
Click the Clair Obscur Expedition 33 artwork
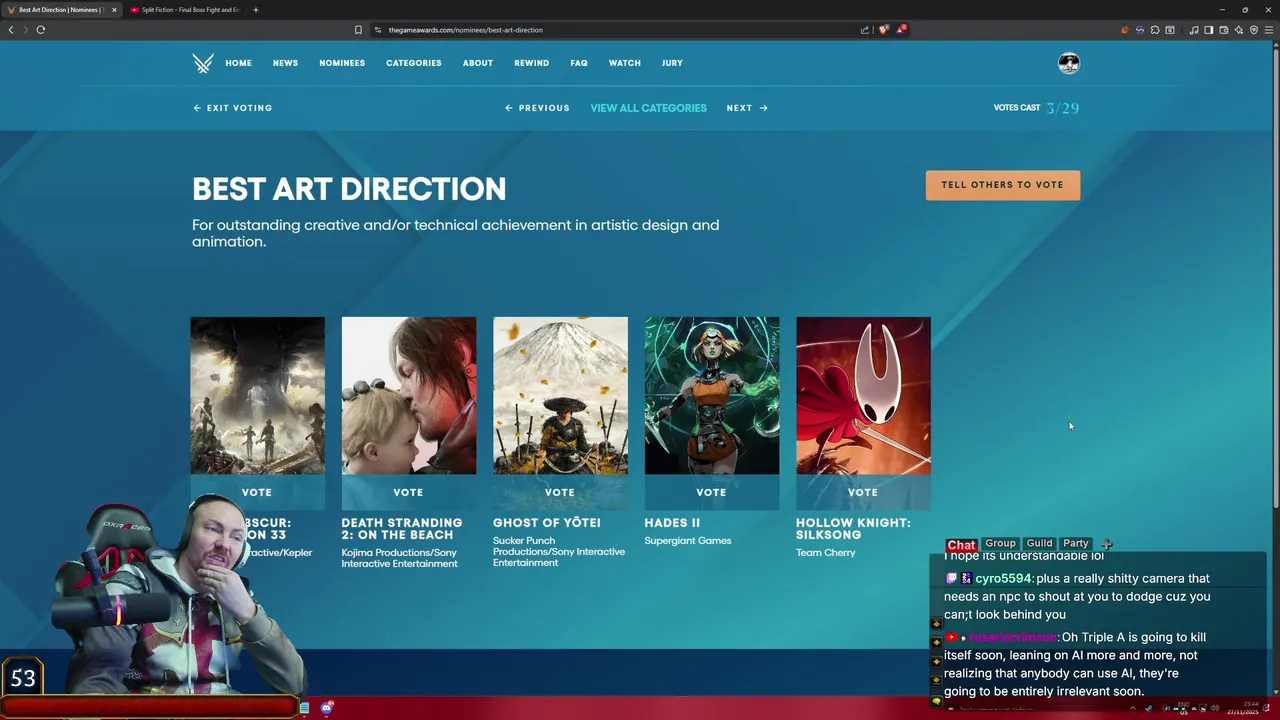coord(257,395)
